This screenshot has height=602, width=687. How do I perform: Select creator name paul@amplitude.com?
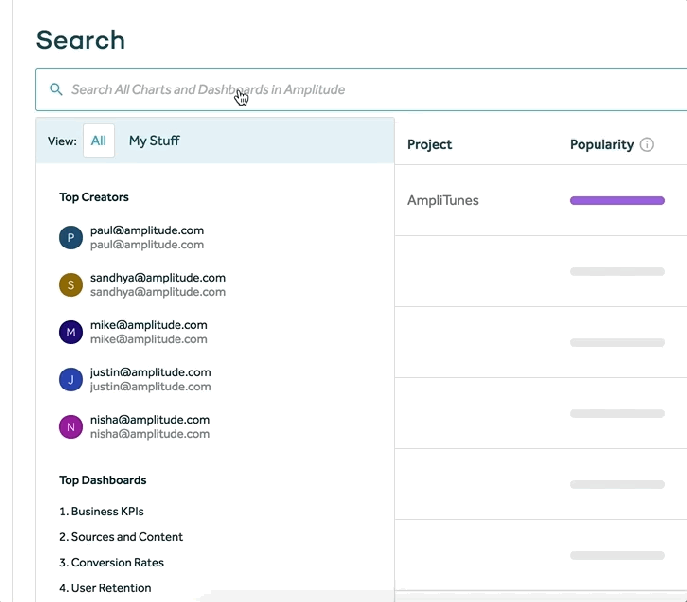(x=146, y=230)
